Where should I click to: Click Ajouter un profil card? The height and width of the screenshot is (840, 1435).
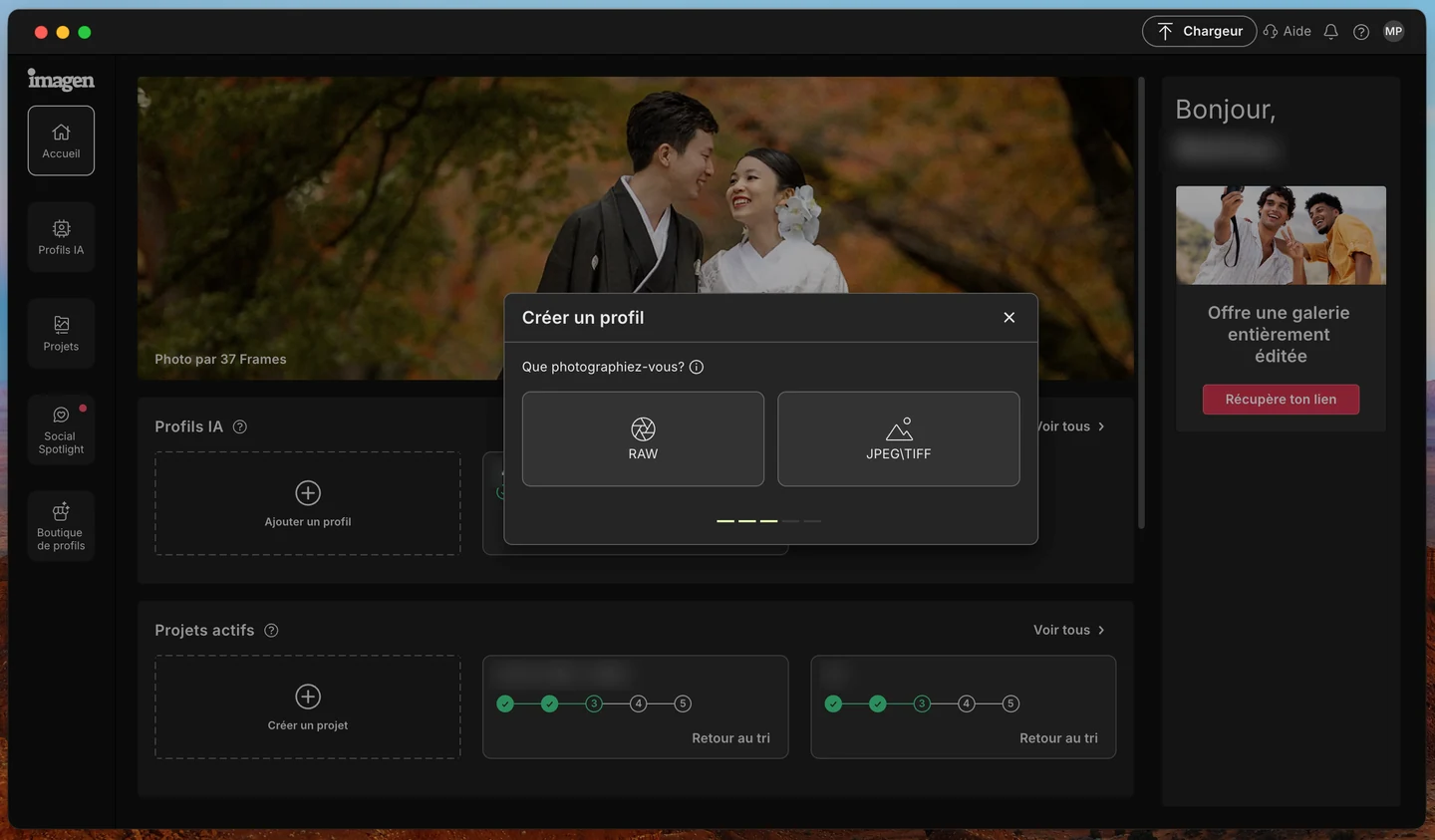308,503
